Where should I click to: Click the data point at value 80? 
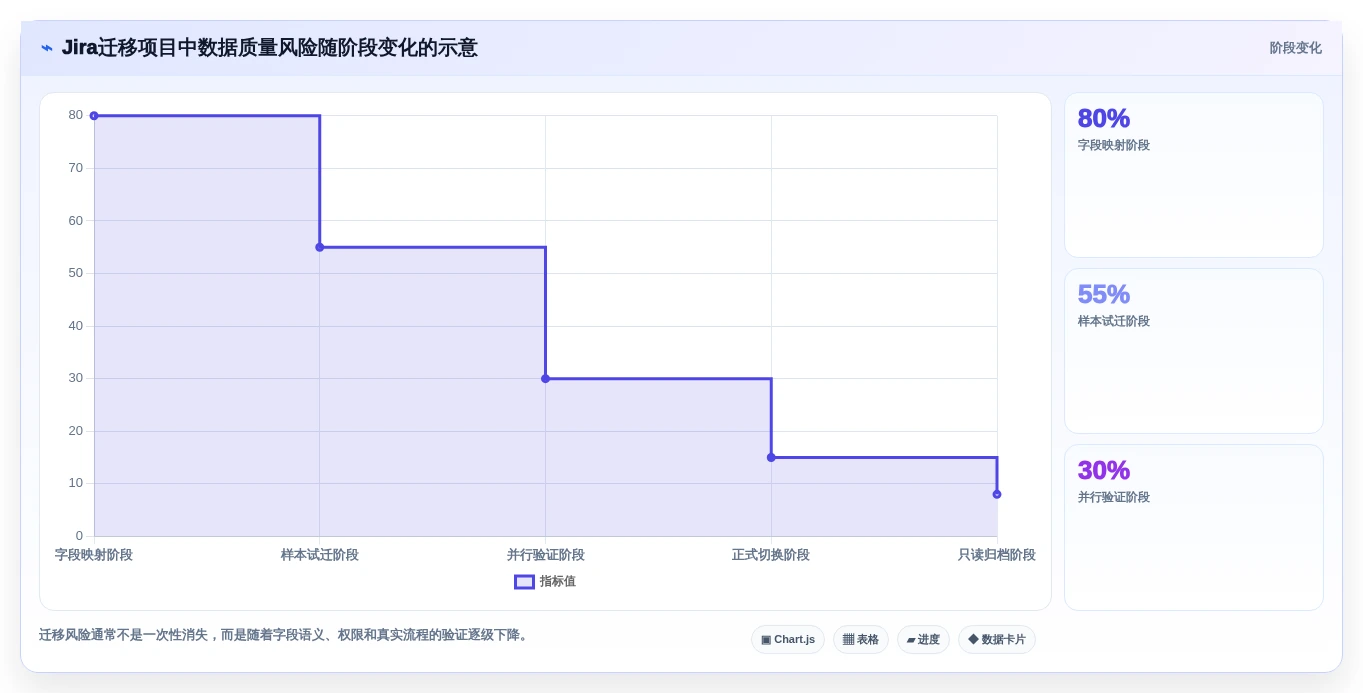tap(94, 116)
